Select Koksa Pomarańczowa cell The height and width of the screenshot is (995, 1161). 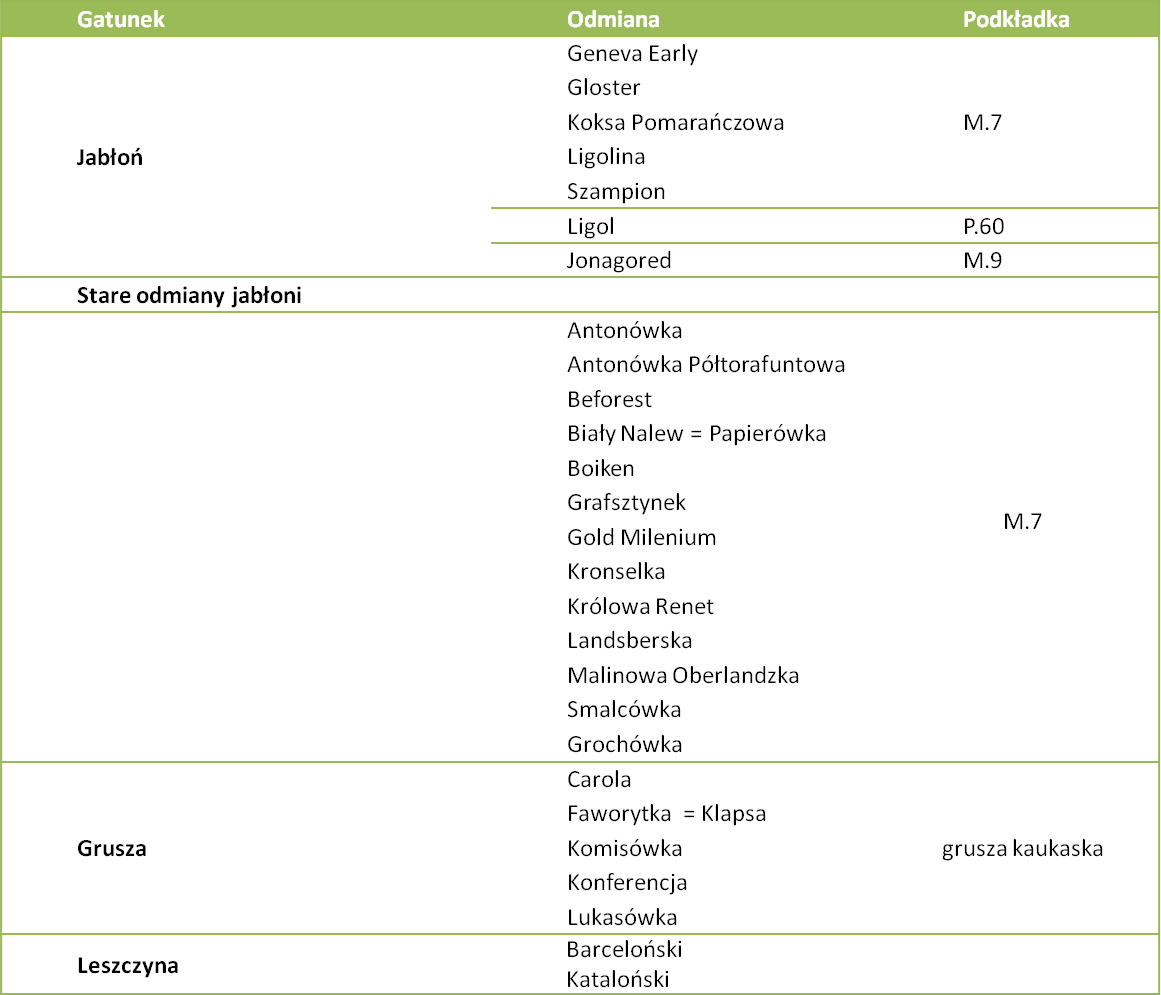675,122
